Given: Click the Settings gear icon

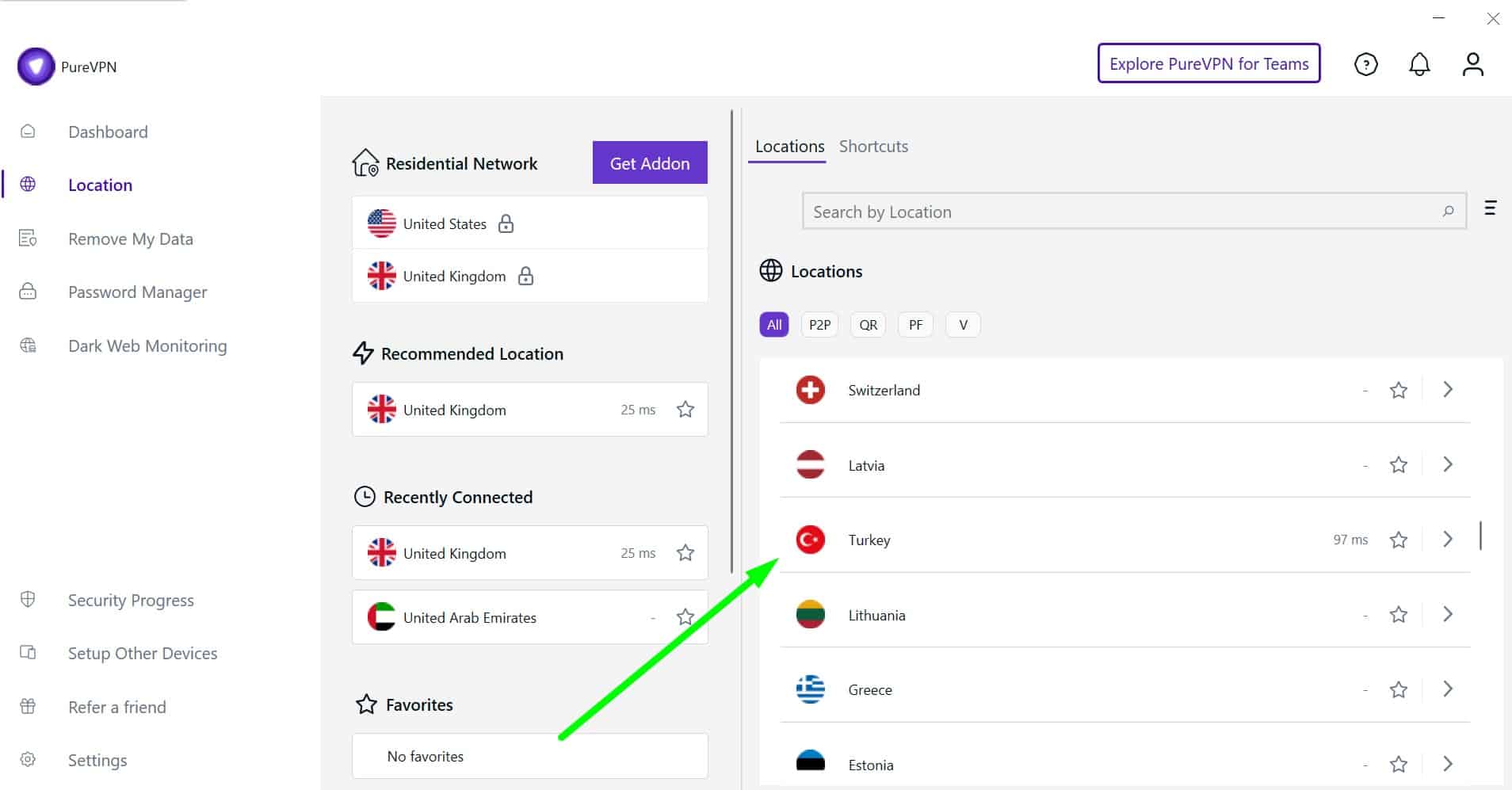Looking at the screenshot, I should coord(28,760).
